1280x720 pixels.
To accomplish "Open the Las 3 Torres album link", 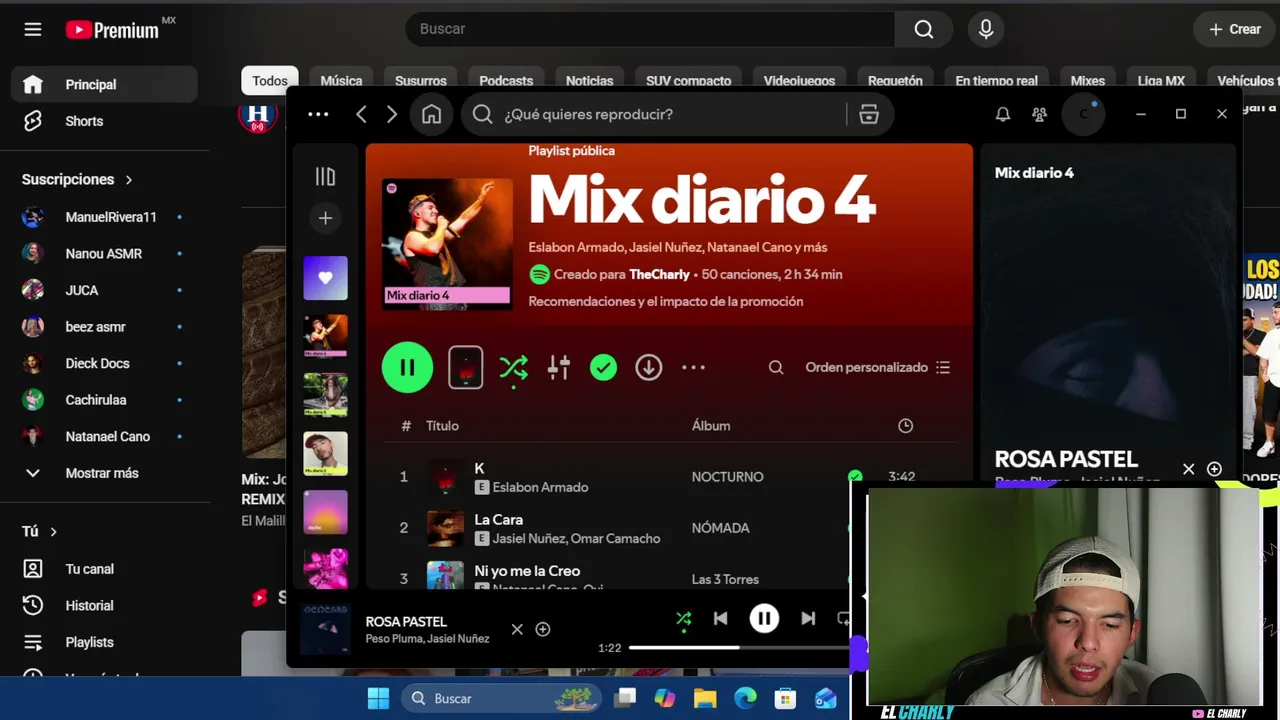I will (x=725, y=579).
